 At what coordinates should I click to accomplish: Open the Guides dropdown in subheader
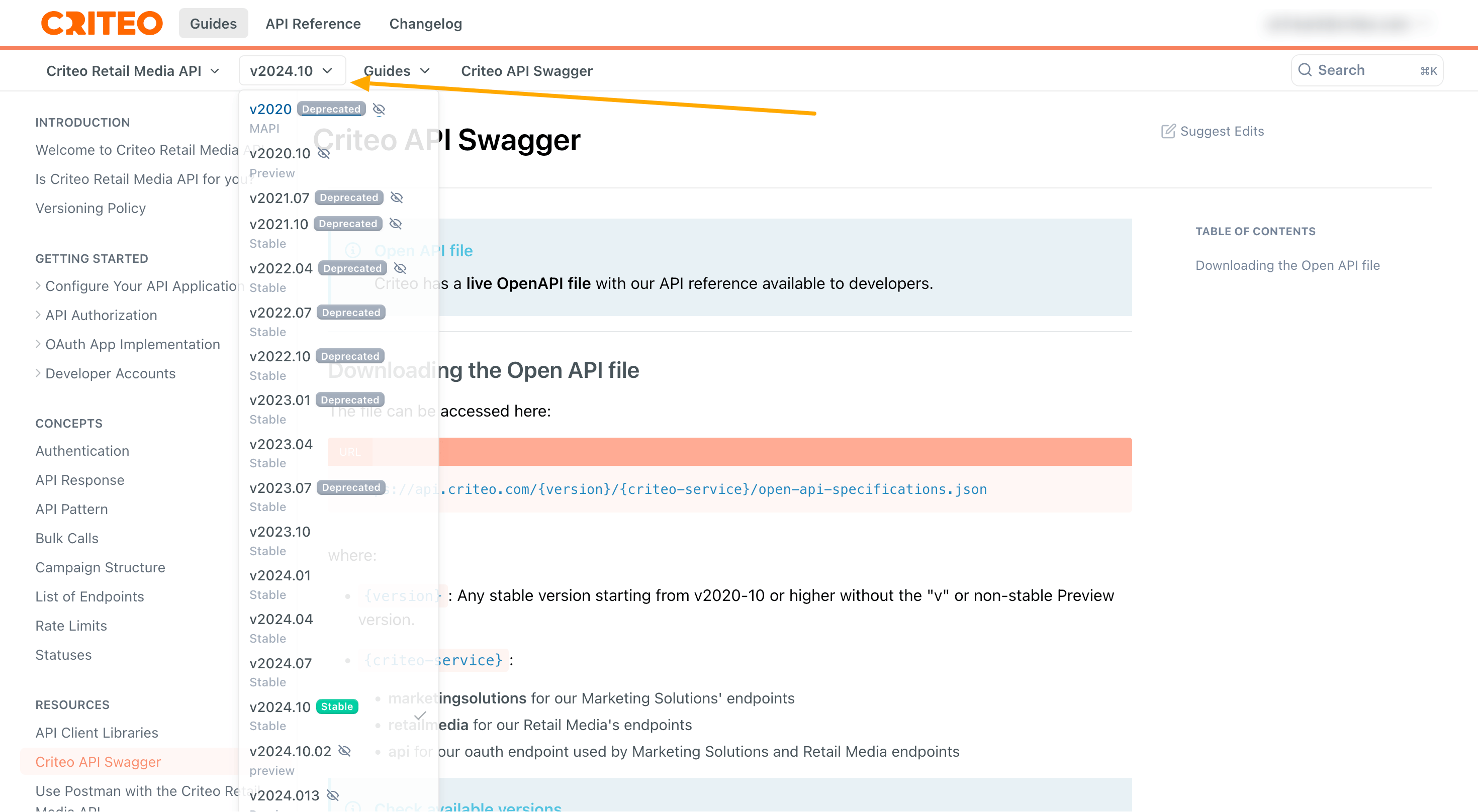coord(397,70)
